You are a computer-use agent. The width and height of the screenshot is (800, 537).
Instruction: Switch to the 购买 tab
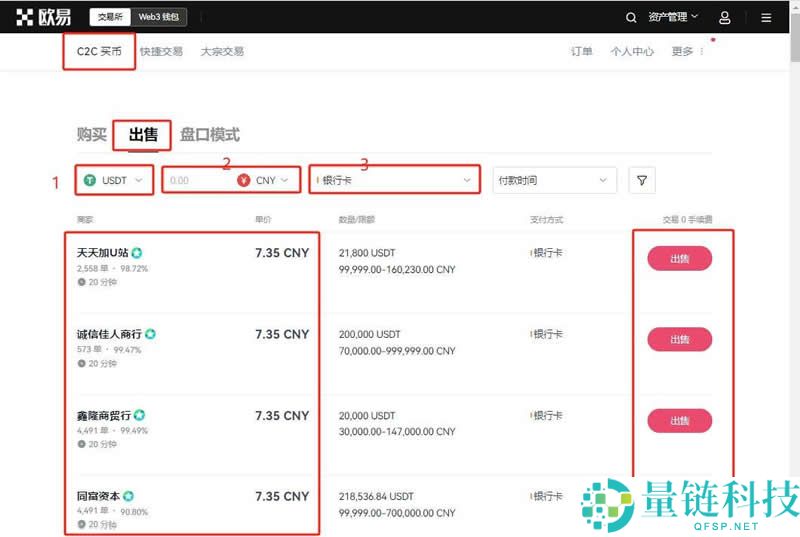pos(92,135)
